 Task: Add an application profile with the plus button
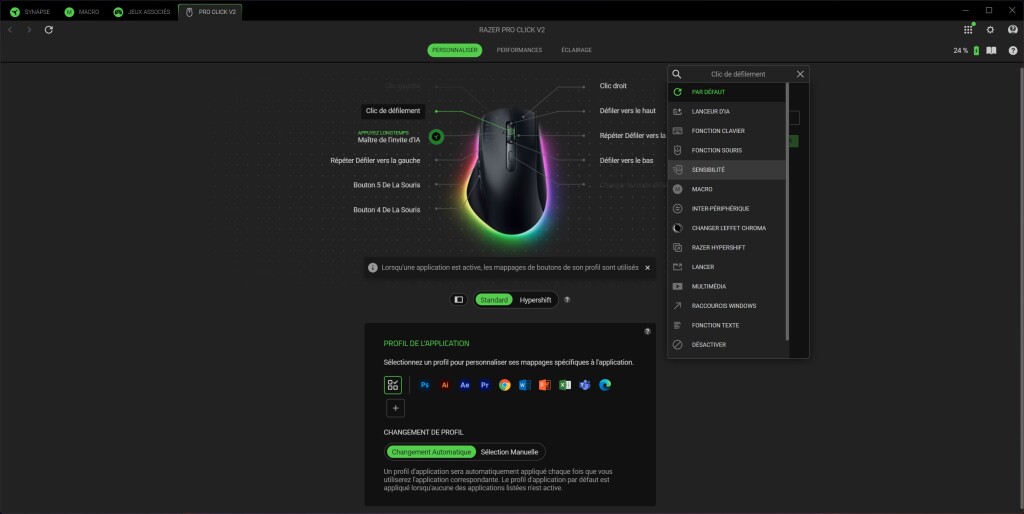[395, 408]
